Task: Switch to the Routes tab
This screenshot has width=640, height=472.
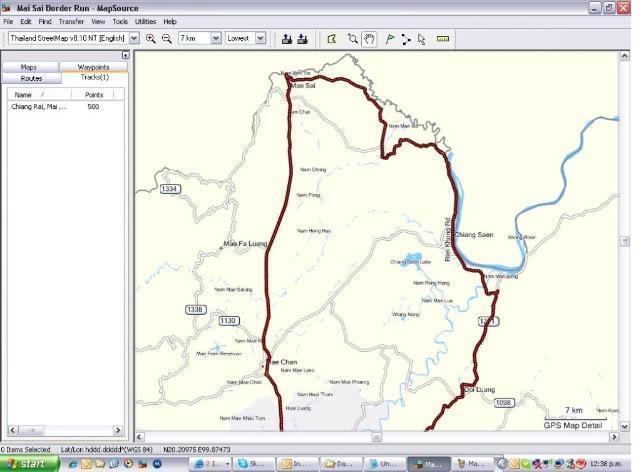Action: pos(31,78)
